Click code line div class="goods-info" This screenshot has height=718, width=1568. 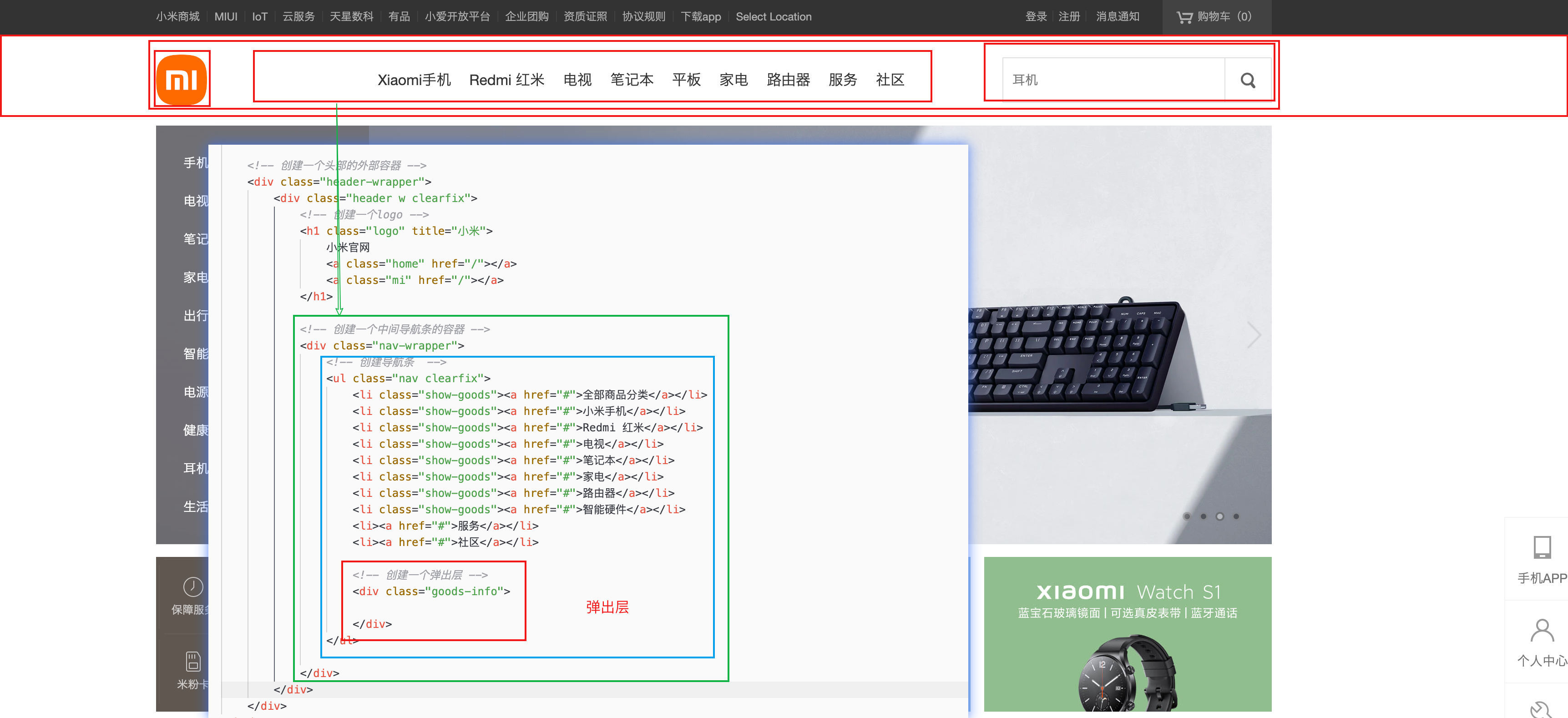tap(431, 592)
